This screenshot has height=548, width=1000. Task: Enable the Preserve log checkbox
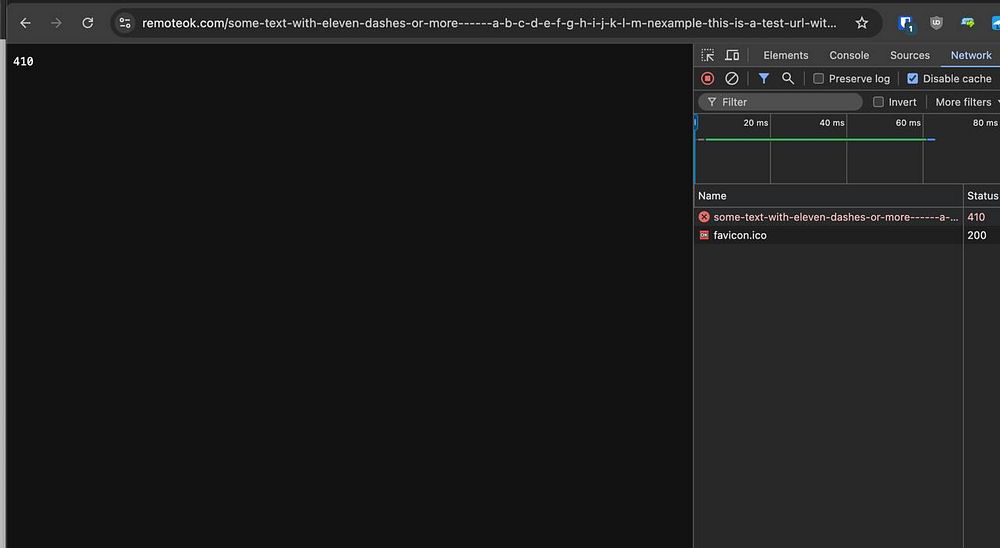pyautogui.click(x=818, y=78)
